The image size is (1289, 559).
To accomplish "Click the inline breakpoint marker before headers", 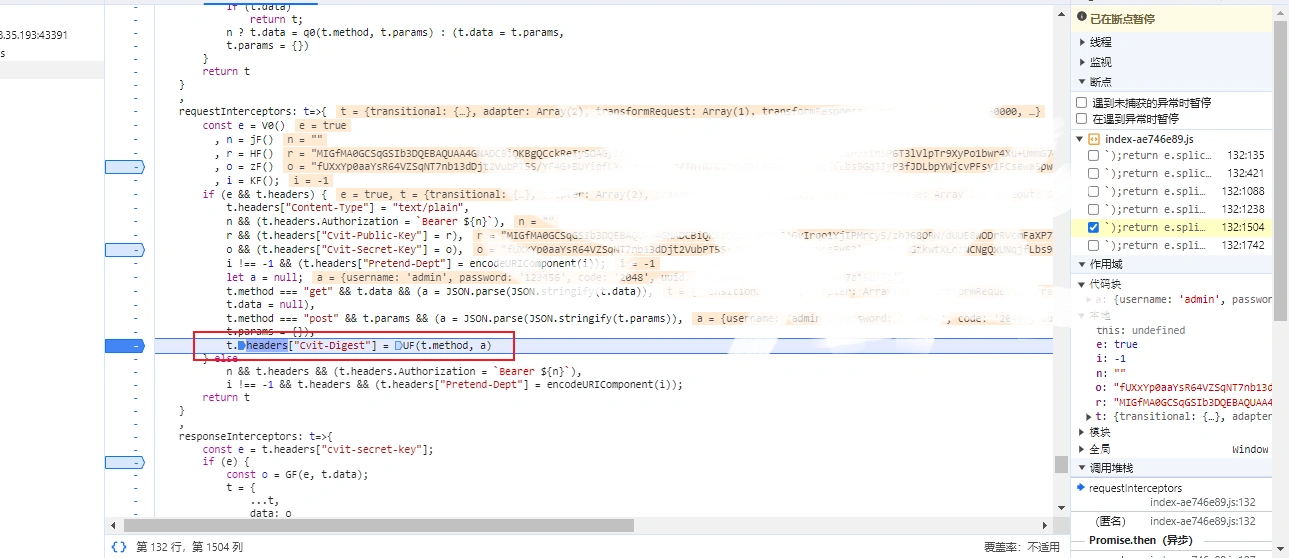I will coord(241,345).
